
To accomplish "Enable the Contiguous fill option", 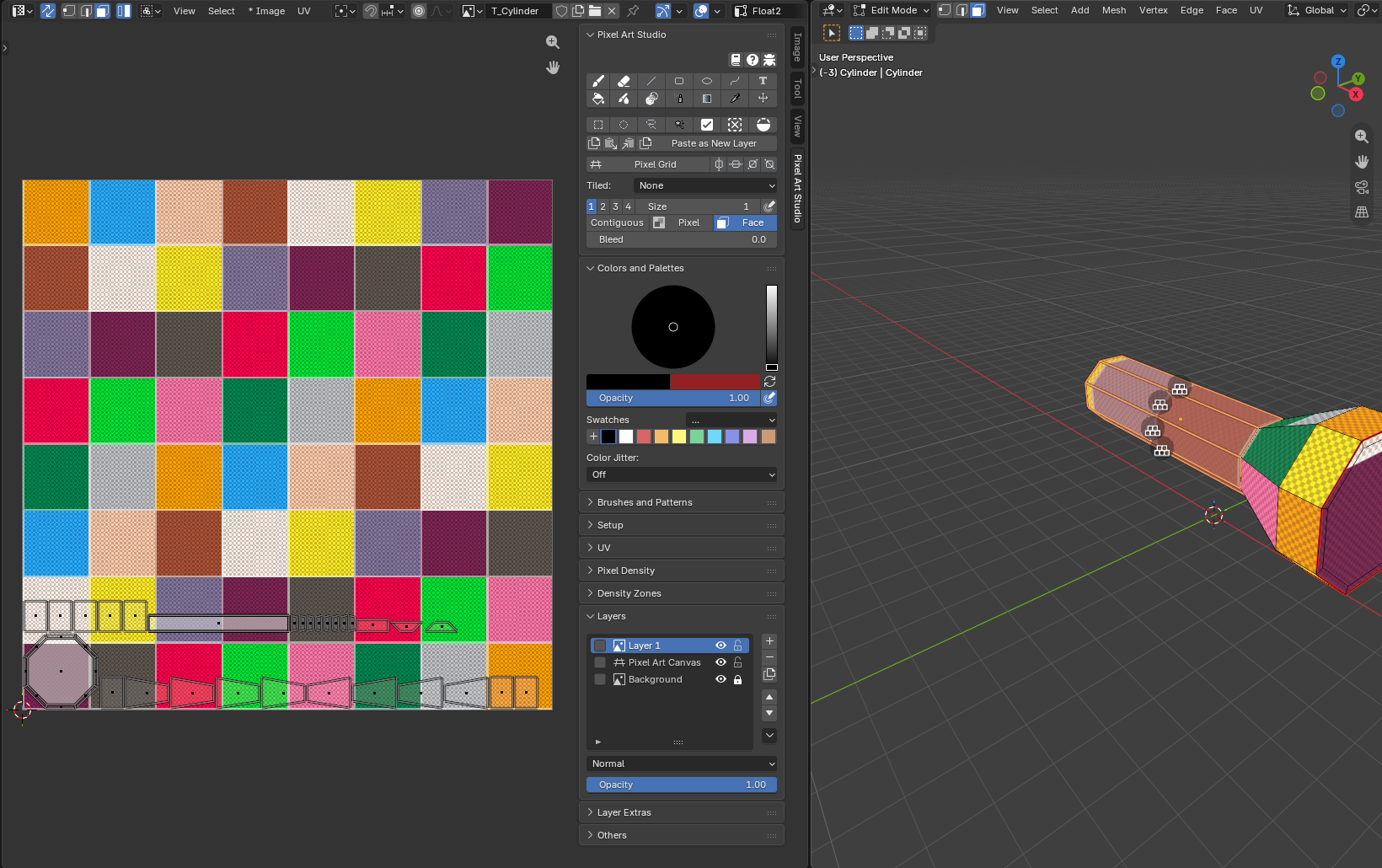I will [617, 222].
